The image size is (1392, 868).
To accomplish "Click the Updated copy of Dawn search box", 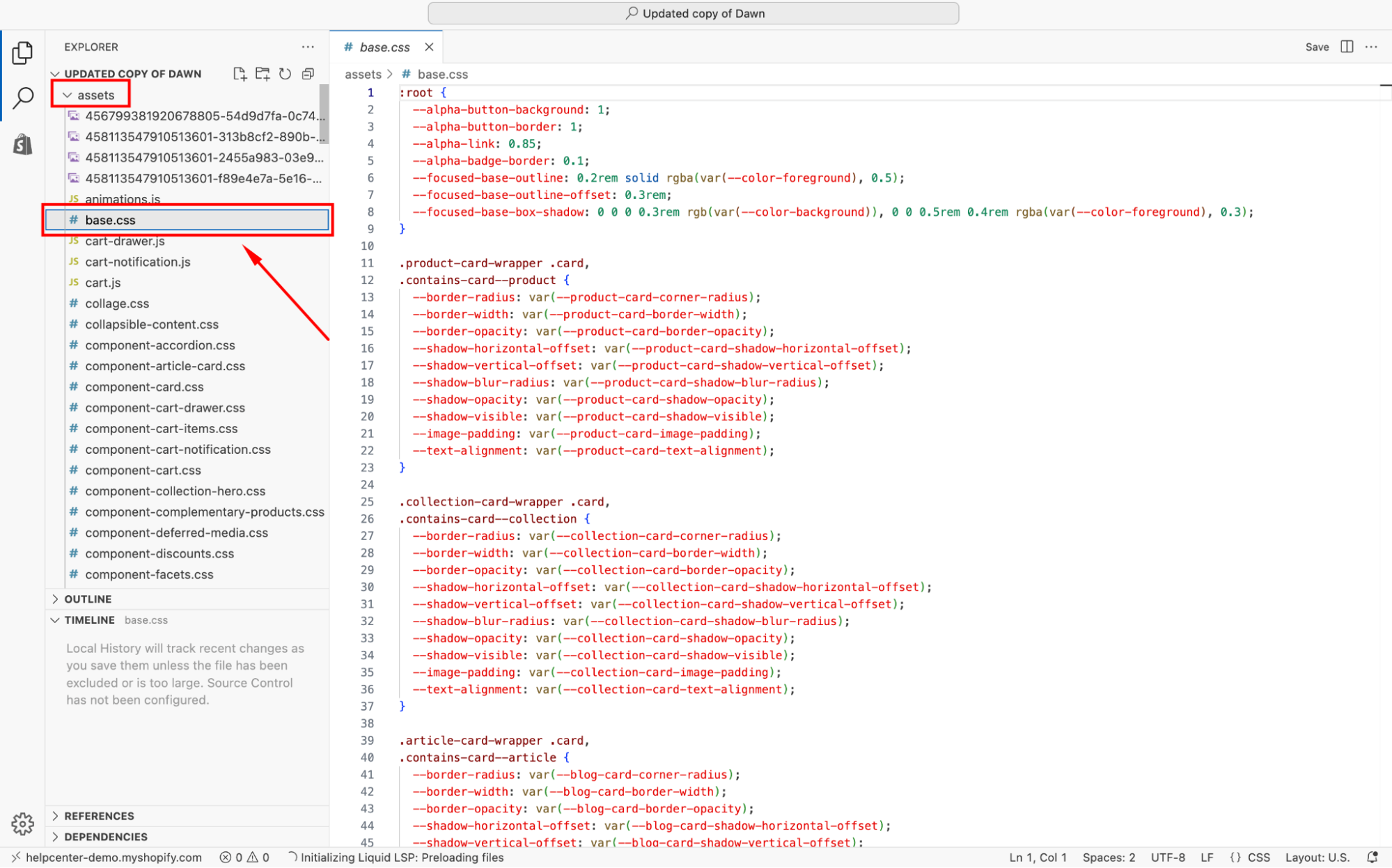I will [x=694, y=13].
